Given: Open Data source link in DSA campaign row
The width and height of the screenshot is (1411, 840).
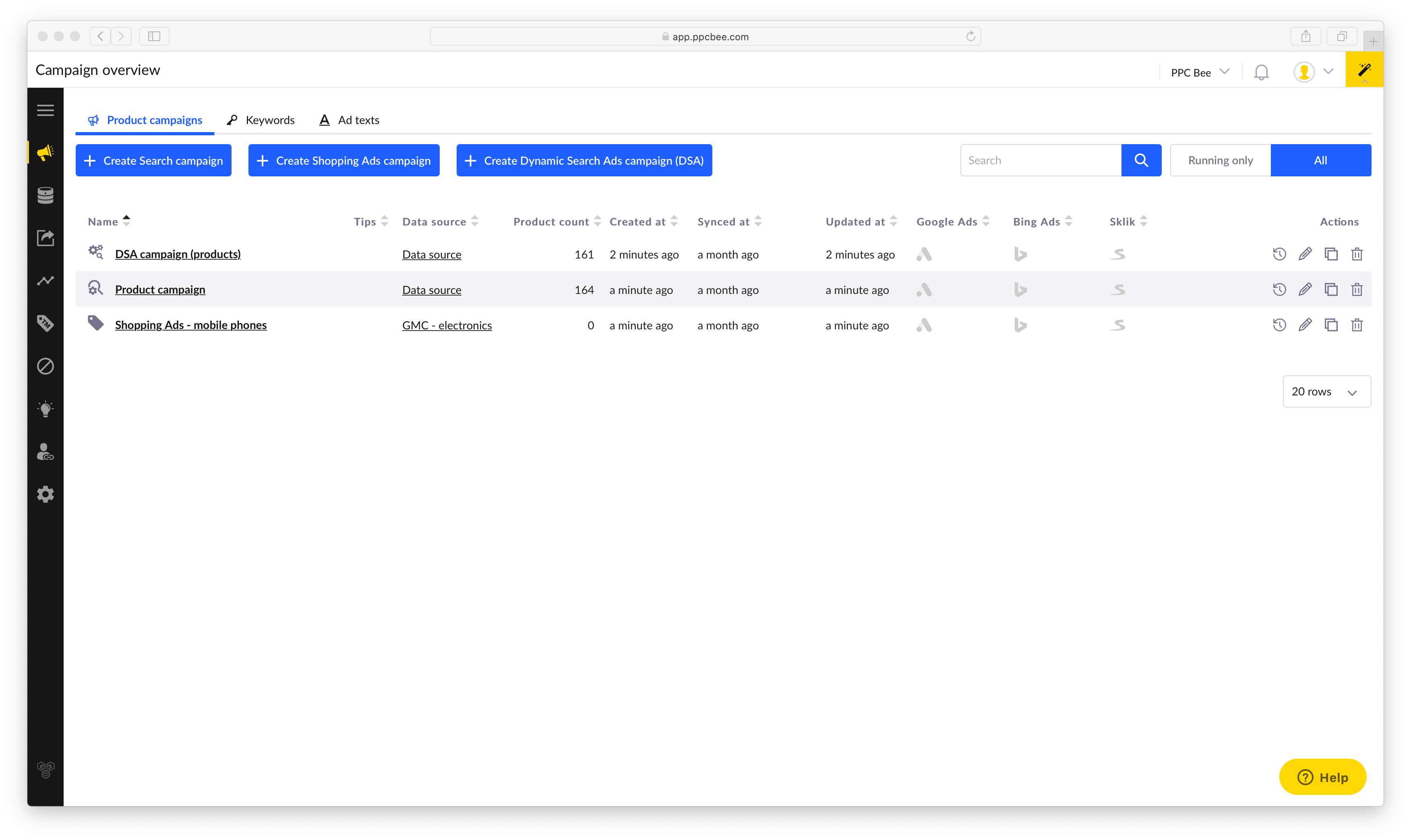Looking at the screenshot, I should (431, 255).
